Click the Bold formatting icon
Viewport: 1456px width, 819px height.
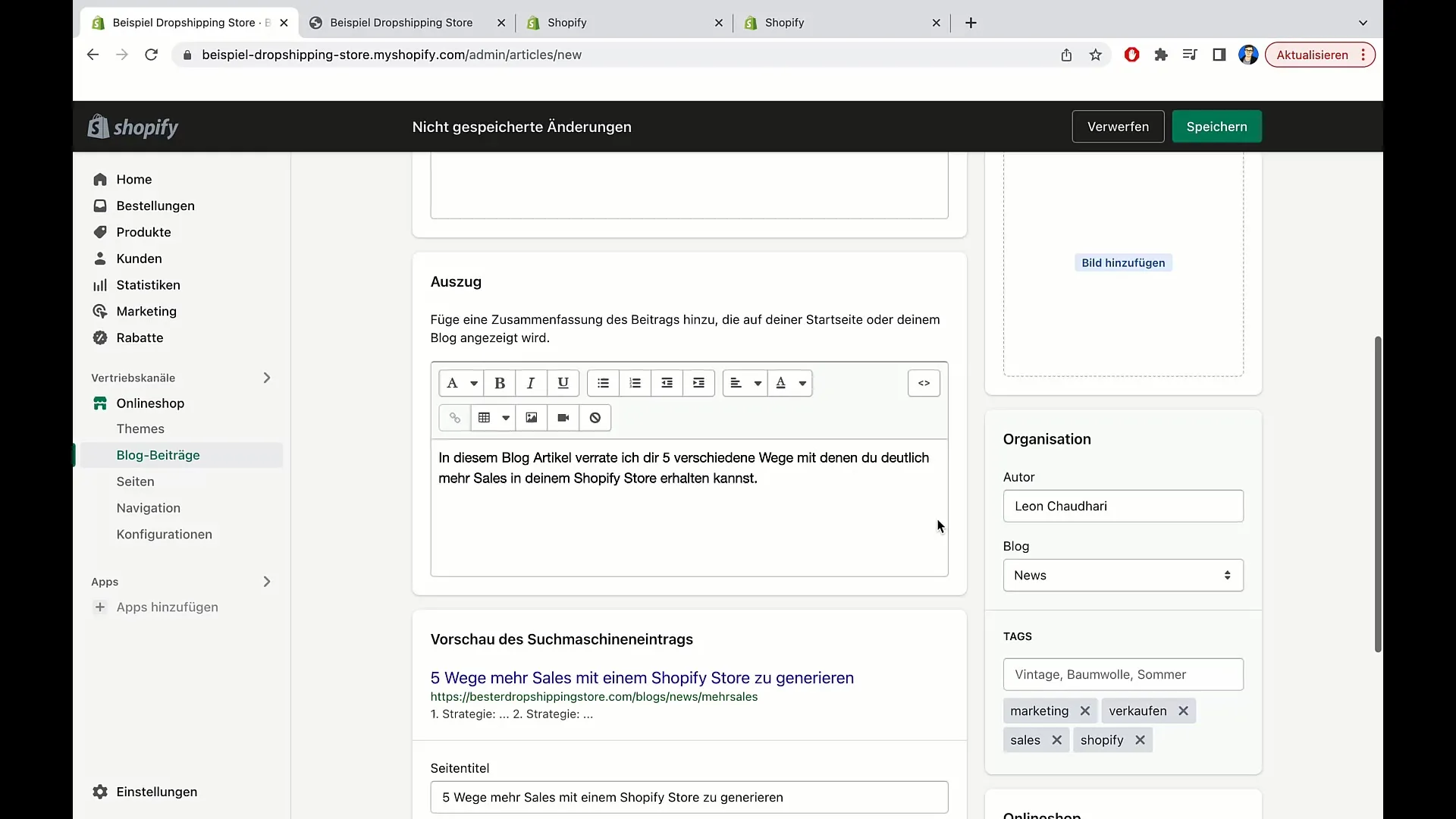coord(500,383)
